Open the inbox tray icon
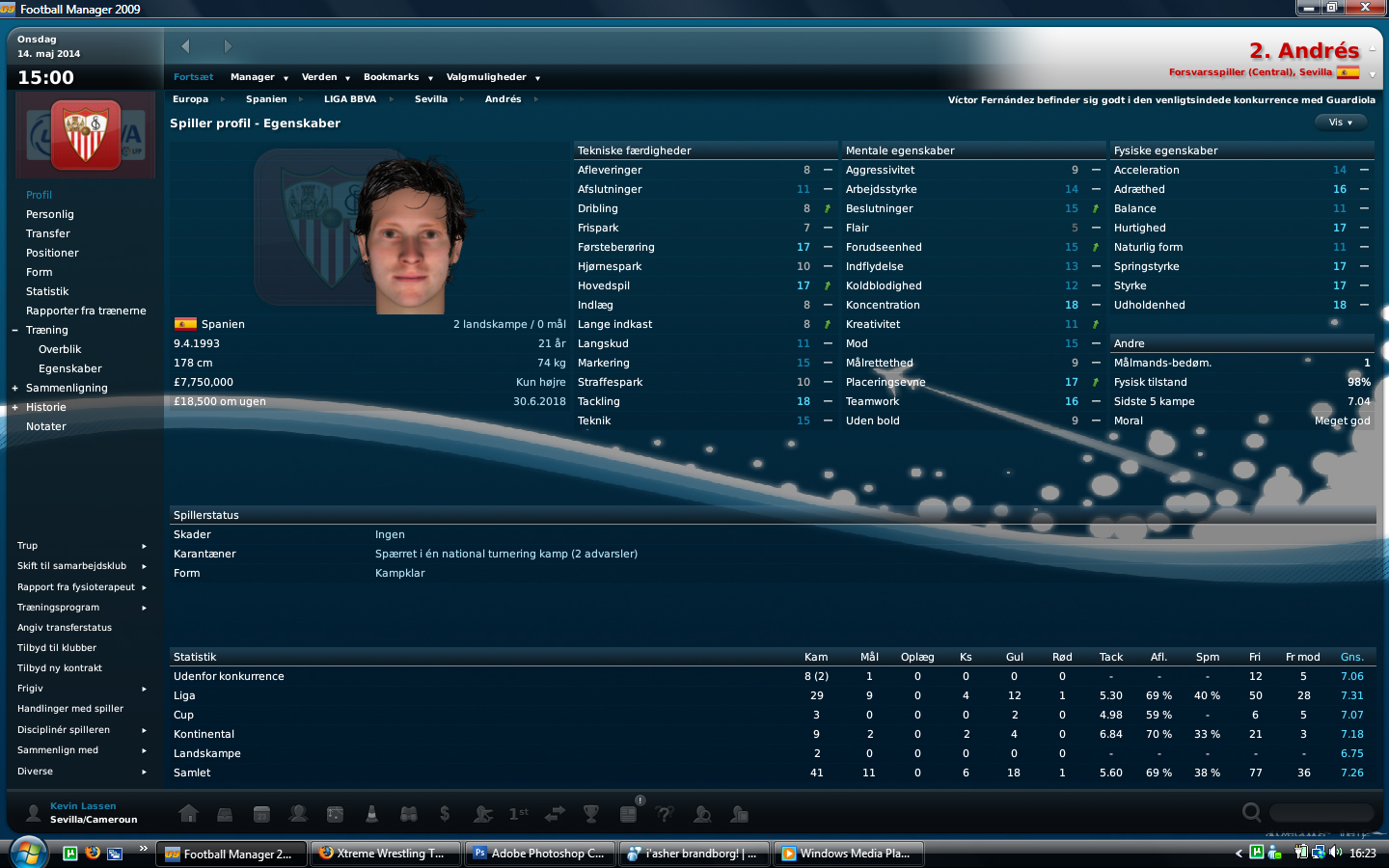 225,814
